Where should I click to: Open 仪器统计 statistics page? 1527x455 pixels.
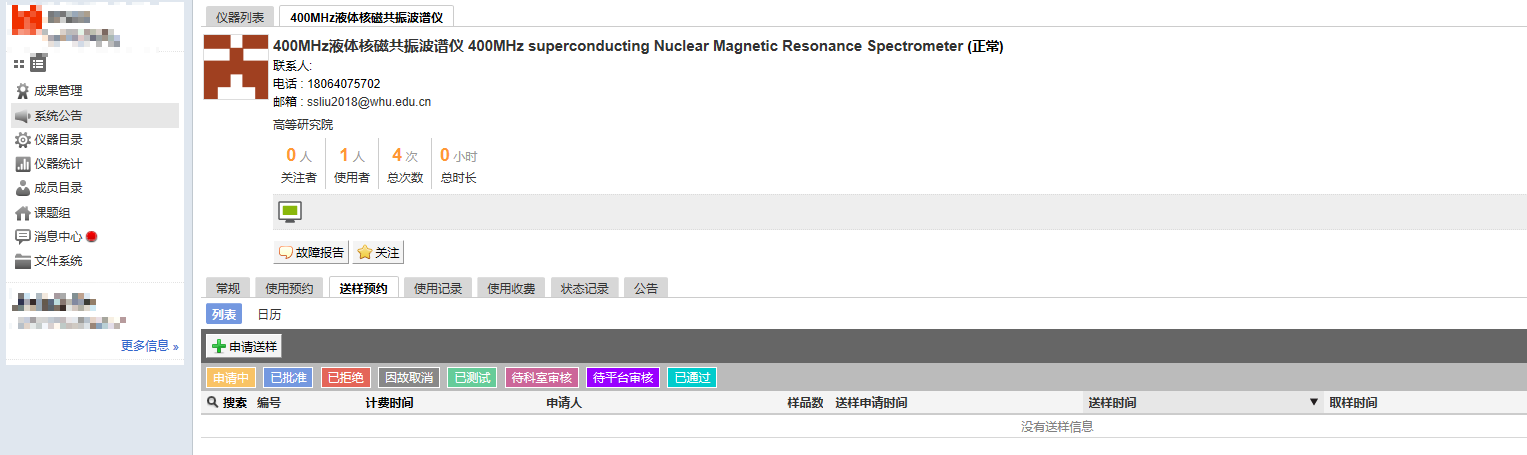58,164
